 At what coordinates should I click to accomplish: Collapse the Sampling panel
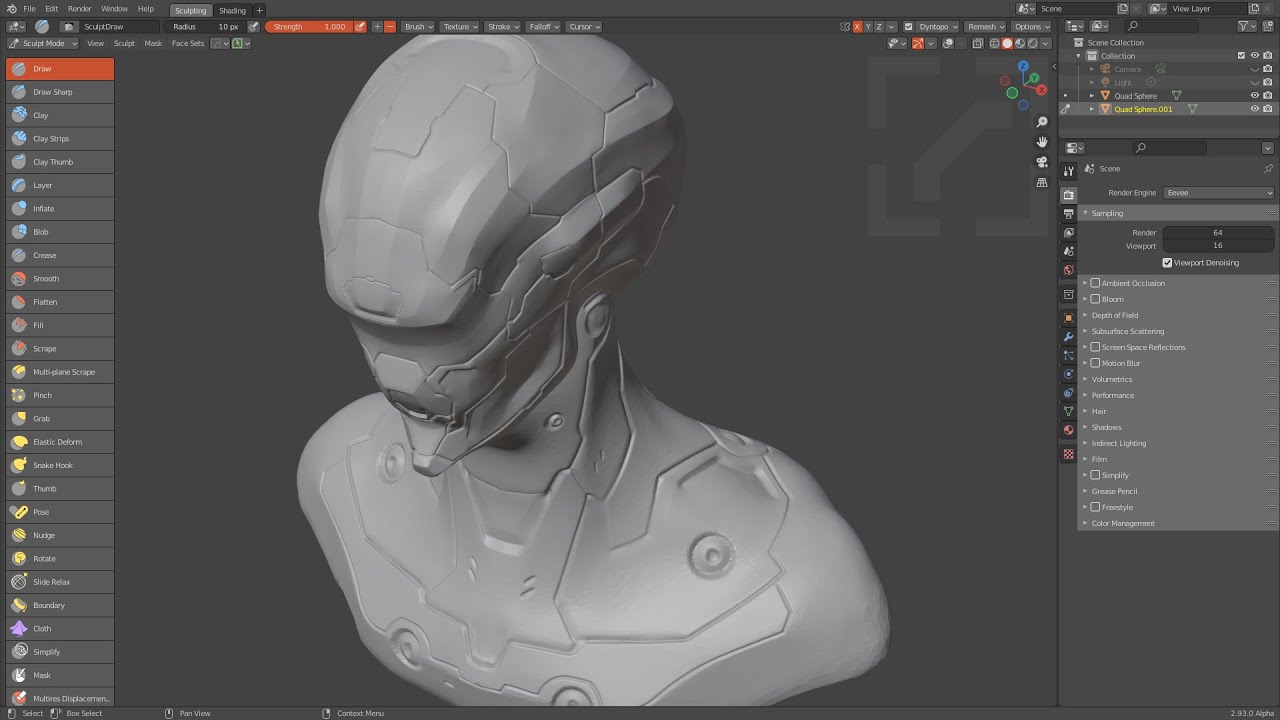click(1107, 213)
